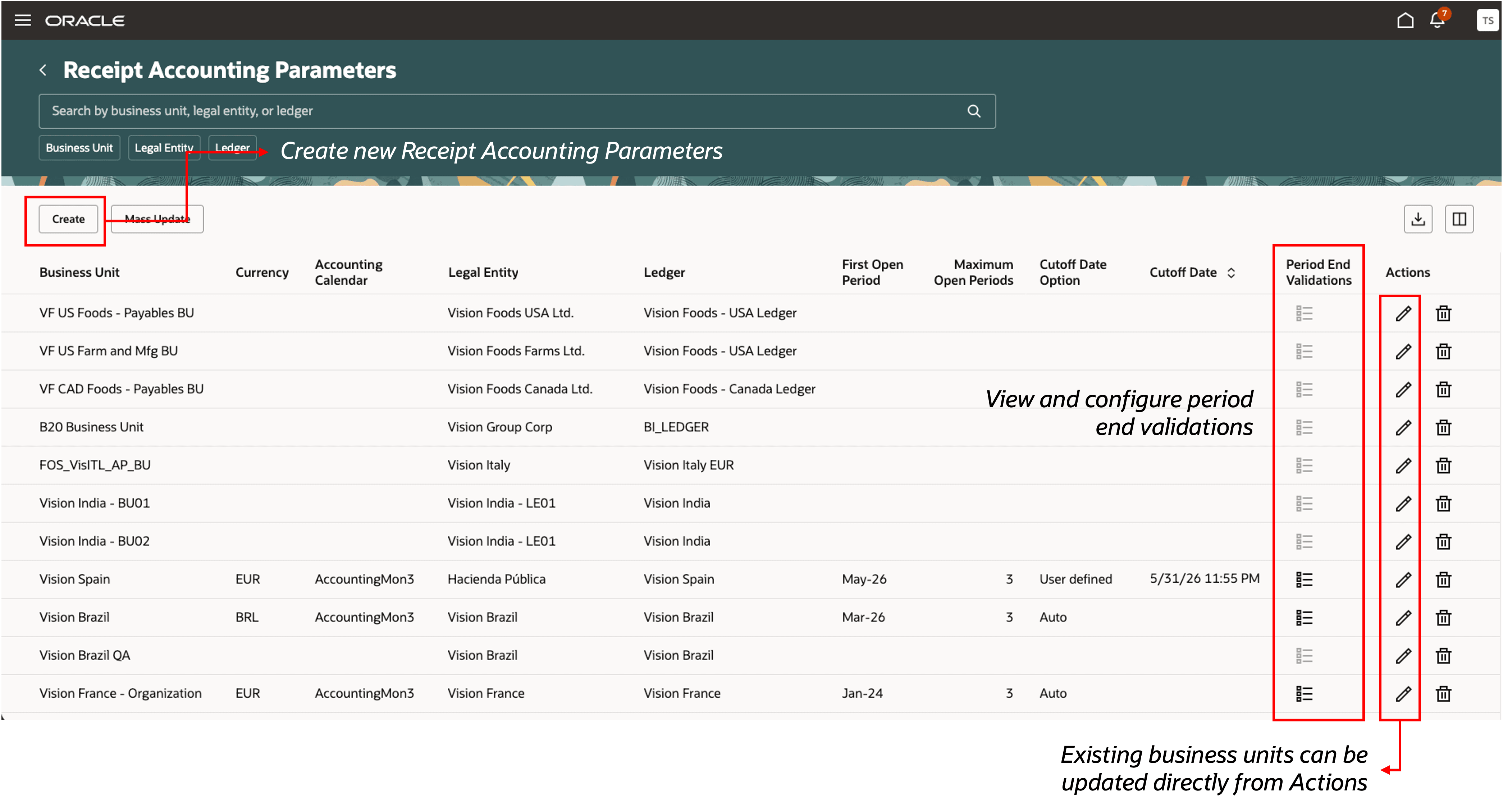Viewport: 1503px width, 812px height.
Task: Open period end validations for Vision Brazil
Action: coord(1304,617)
